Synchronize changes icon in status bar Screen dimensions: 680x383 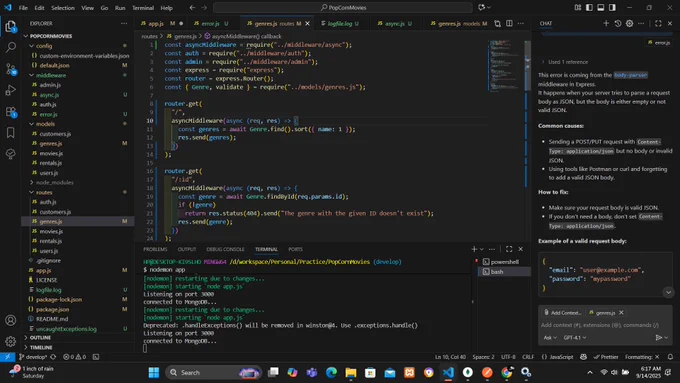[53, 357]
